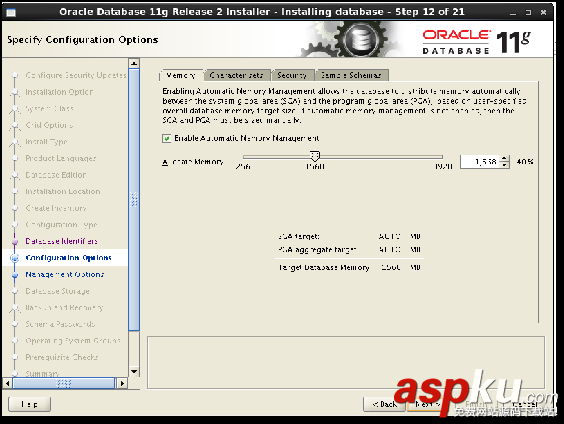This screenshot has height=424, width=564.
Task: Click sidebar horizontal scrollbar thumb
Action: pos(64,383)
